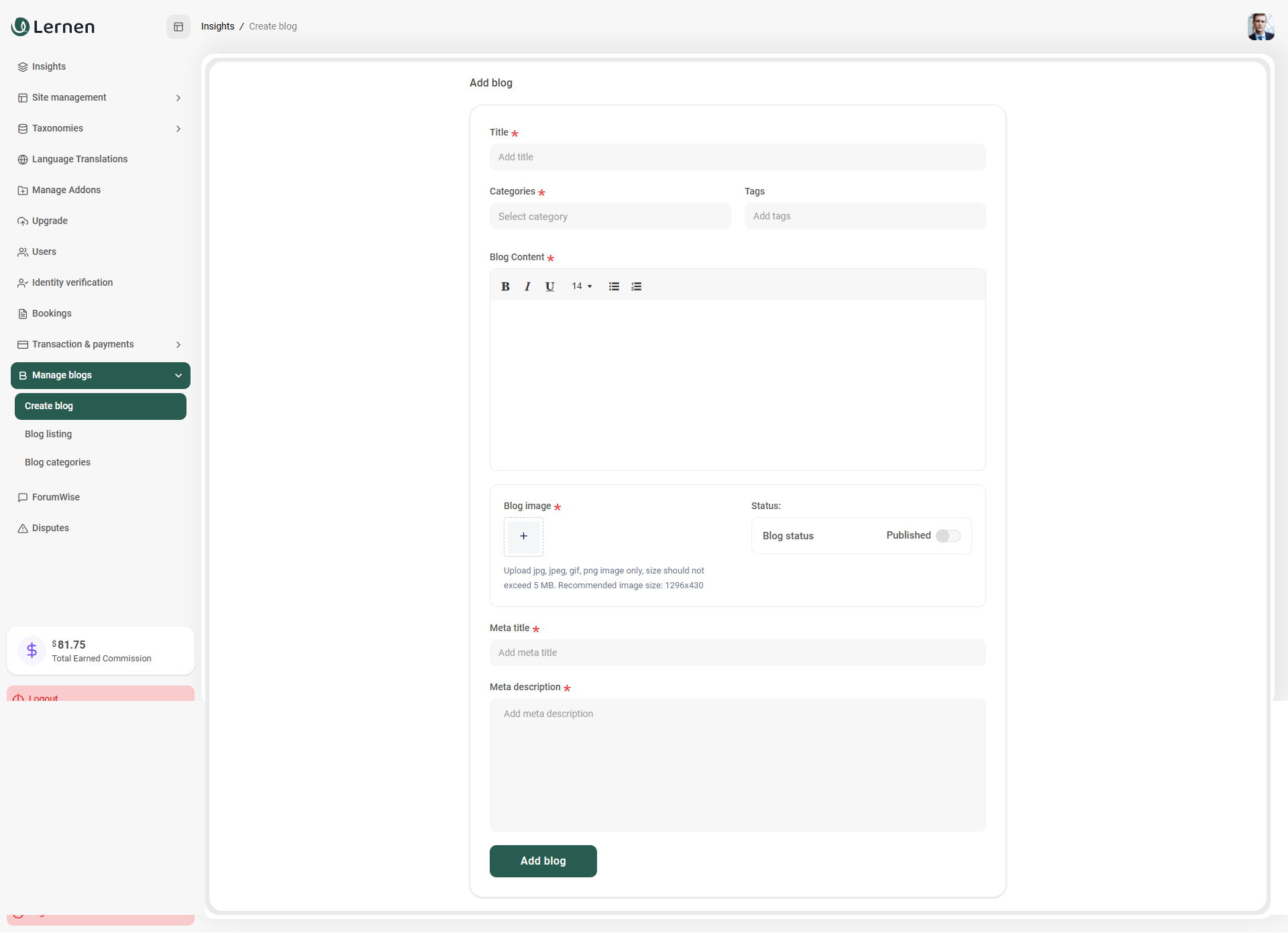Toggle the Published blog status switch
Image resolution: width=1288 pixels, height=933 pixels.
tap(948, 536)
